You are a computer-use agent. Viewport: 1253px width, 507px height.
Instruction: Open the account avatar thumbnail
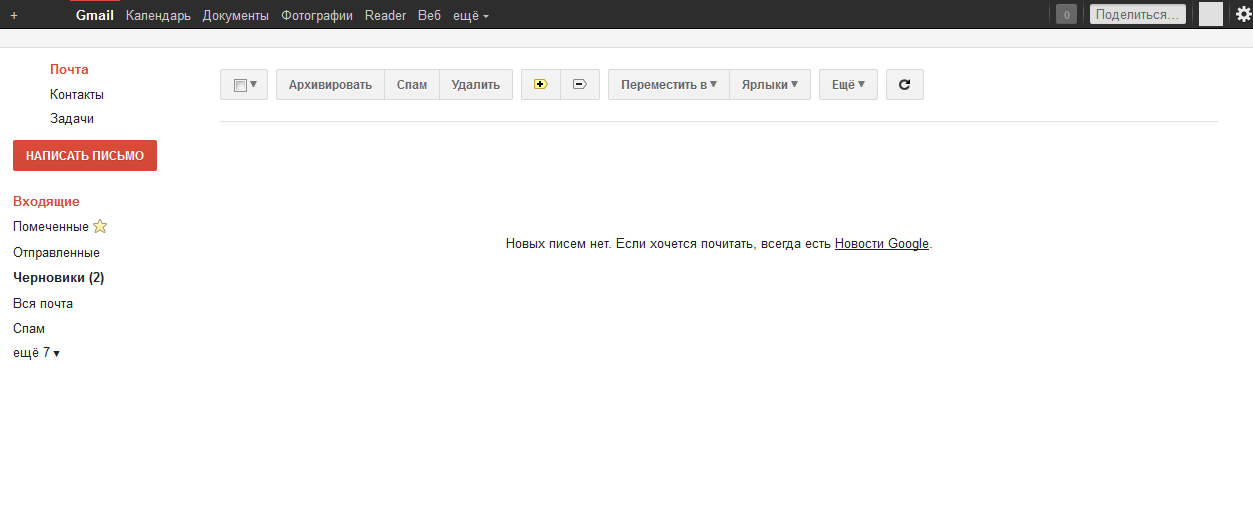coord(1211,14)
